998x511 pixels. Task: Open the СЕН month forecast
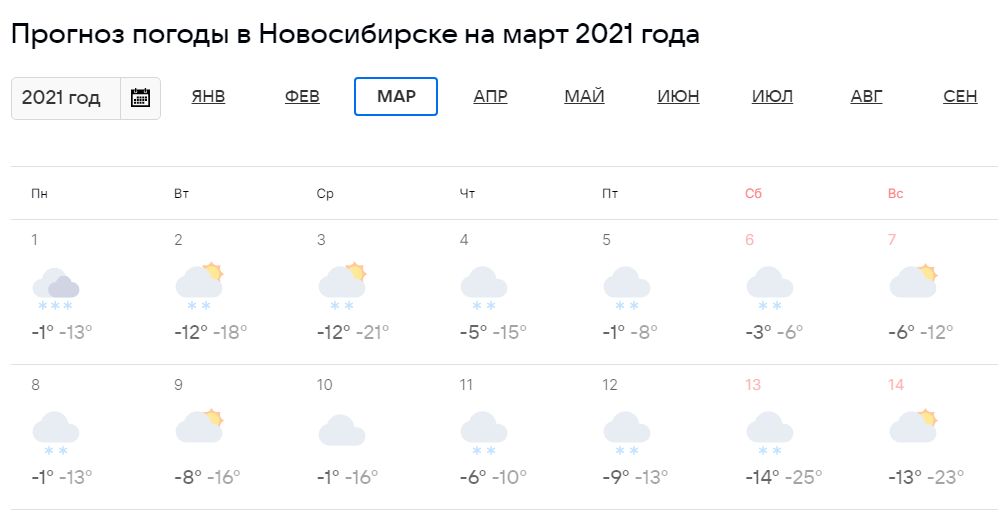(960, 97)
